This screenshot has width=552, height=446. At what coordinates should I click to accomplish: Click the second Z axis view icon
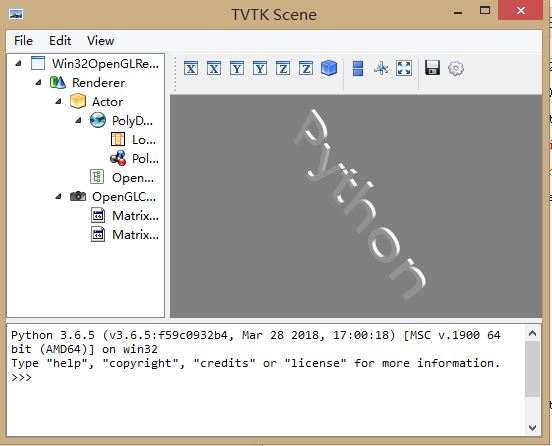[x=306, y=68]
